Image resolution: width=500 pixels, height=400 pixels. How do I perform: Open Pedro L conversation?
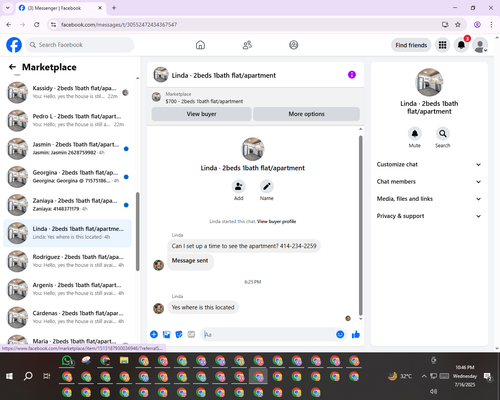click(68, 120)
